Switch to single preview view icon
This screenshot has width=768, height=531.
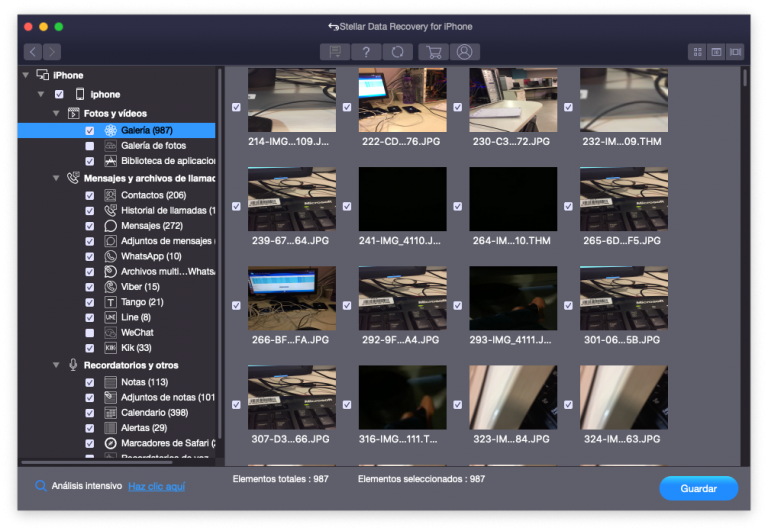[x=716, y=52]
